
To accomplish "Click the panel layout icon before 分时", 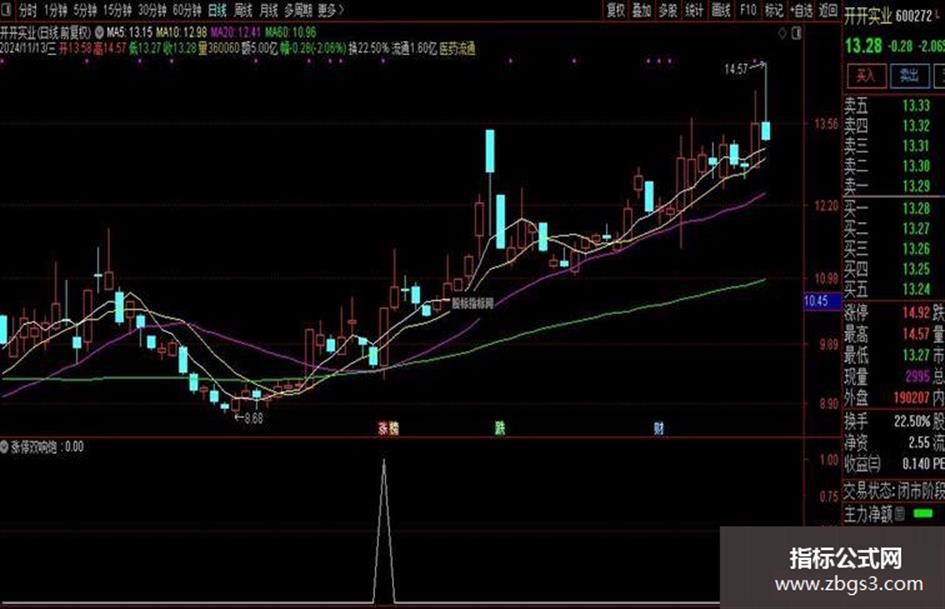I will [7, 10].
